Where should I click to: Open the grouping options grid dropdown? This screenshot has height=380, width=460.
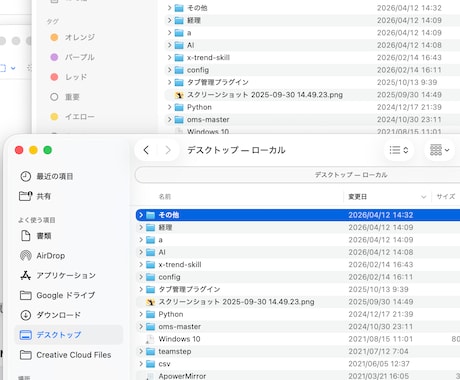point(439,150)
